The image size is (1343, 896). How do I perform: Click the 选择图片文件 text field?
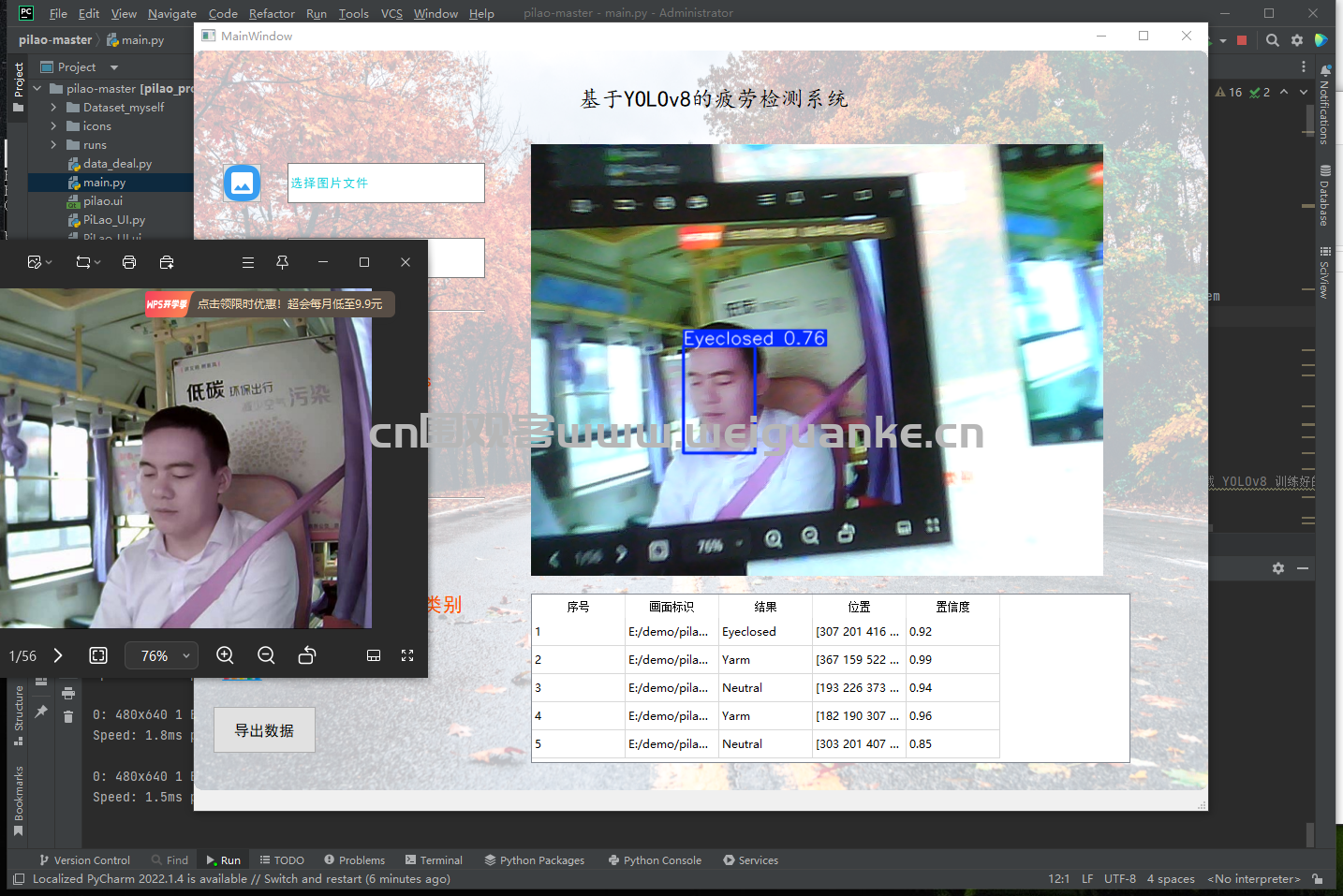click(x=386, y=184)
